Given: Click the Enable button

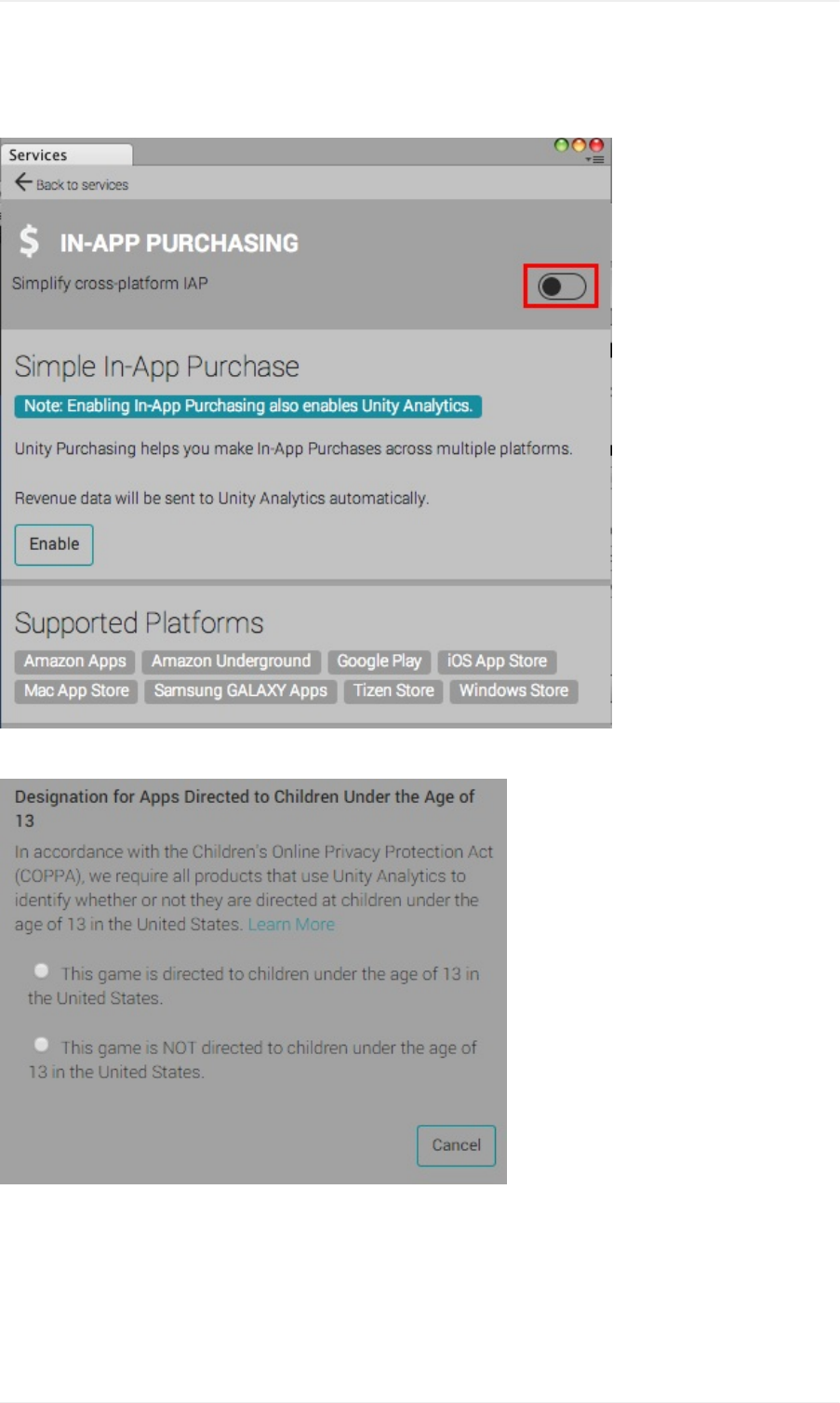Looking at the screenshot, I should click(x=54, y=544).
